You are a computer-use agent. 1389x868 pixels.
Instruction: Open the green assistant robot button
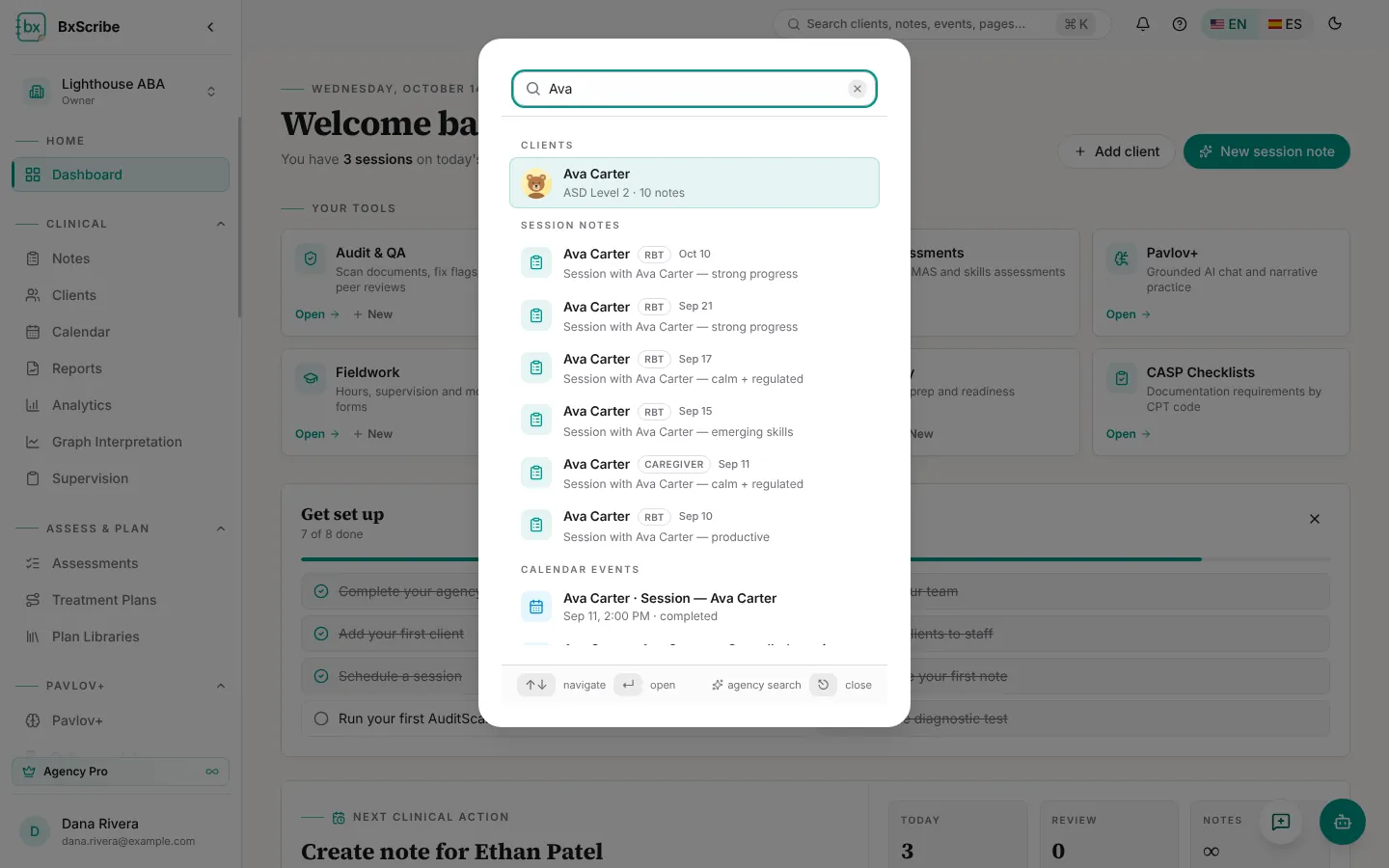pos(1343,822)
